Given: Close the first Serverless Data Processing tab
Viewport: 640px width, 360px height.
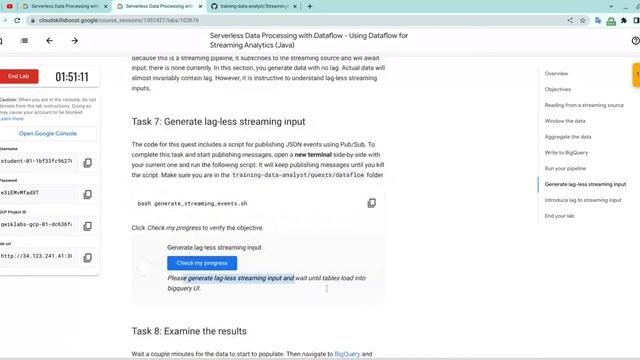Looking at the screenshot, I should coord(106,6).
